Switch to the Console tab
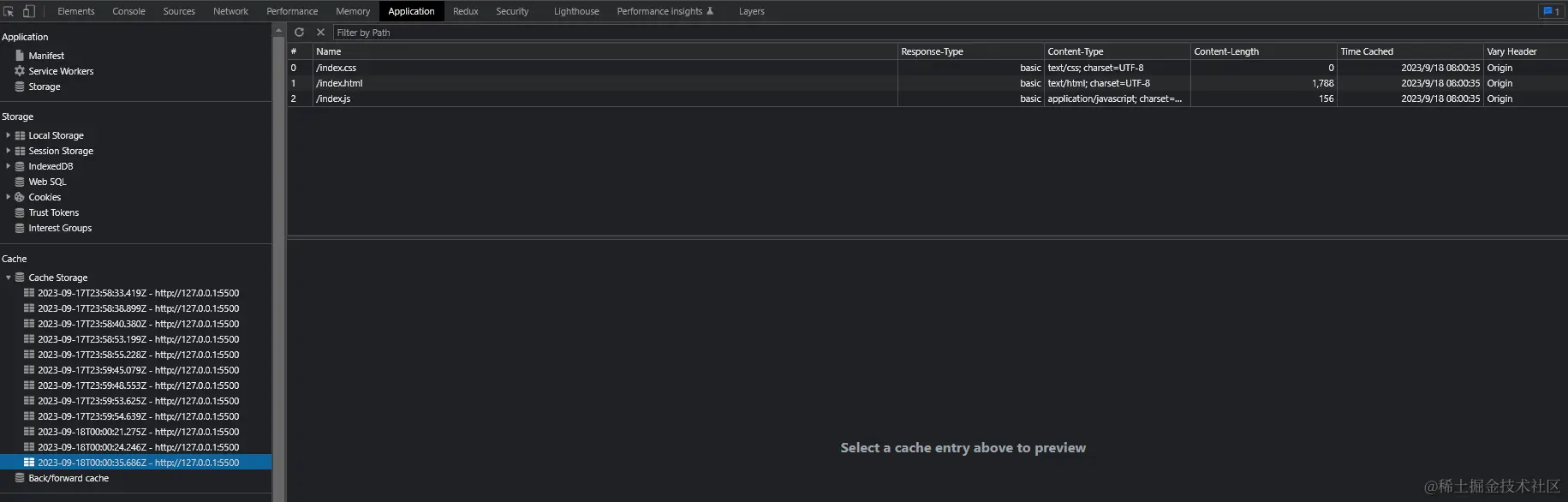Viewport: 1568px width, 502px height. [x=128, y=11]
